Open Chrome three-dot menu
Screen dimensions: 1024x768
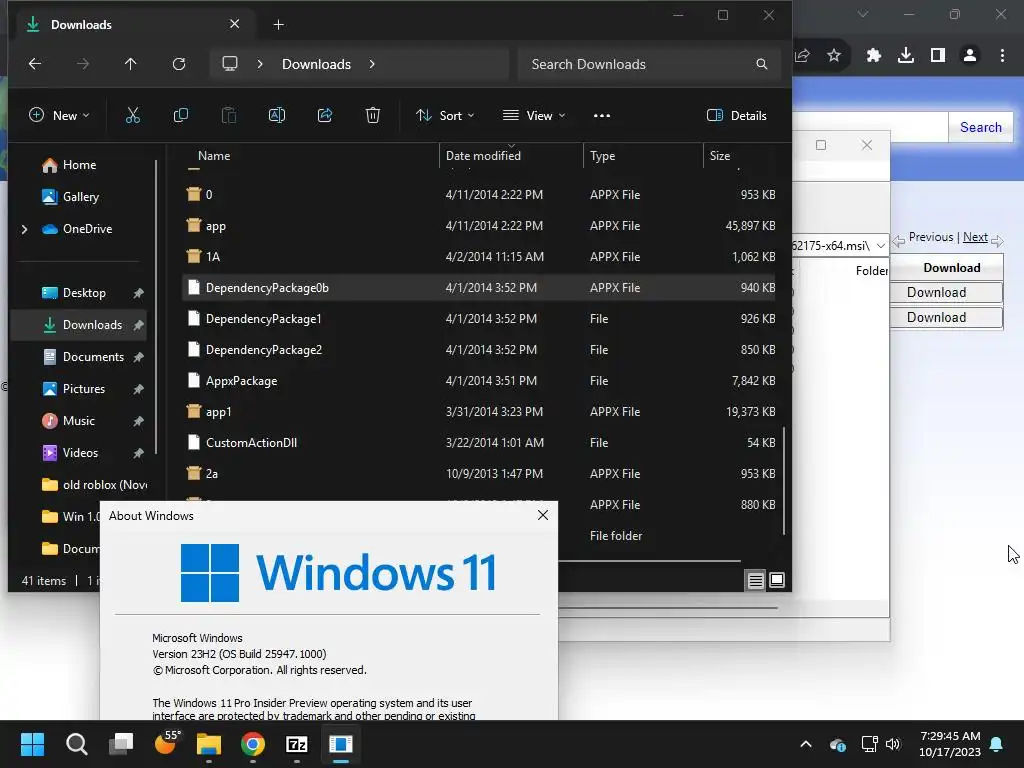[x=1002, y=56]
